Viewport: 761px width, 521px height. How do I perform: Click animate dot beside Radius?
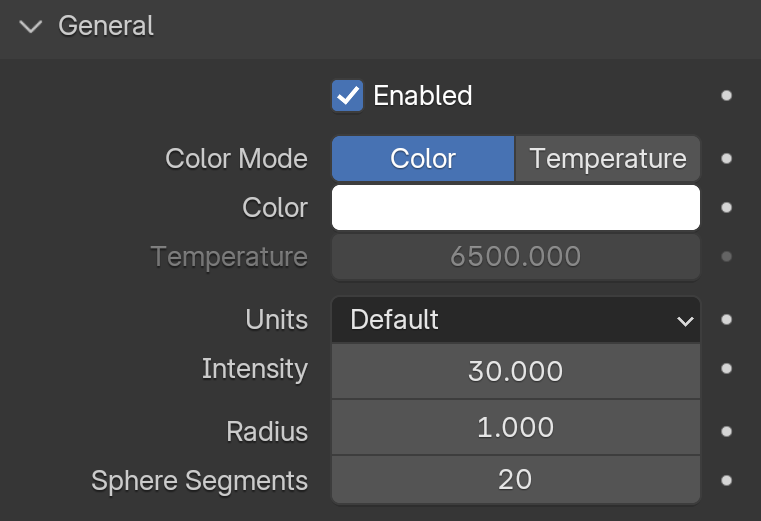(727, 431)
